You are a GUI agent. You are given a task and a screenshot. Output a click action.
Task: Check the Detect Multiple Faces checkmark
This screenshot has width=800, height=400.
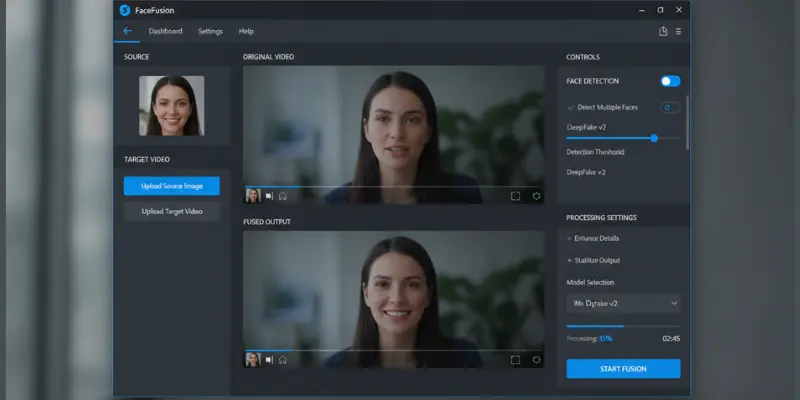570,108
